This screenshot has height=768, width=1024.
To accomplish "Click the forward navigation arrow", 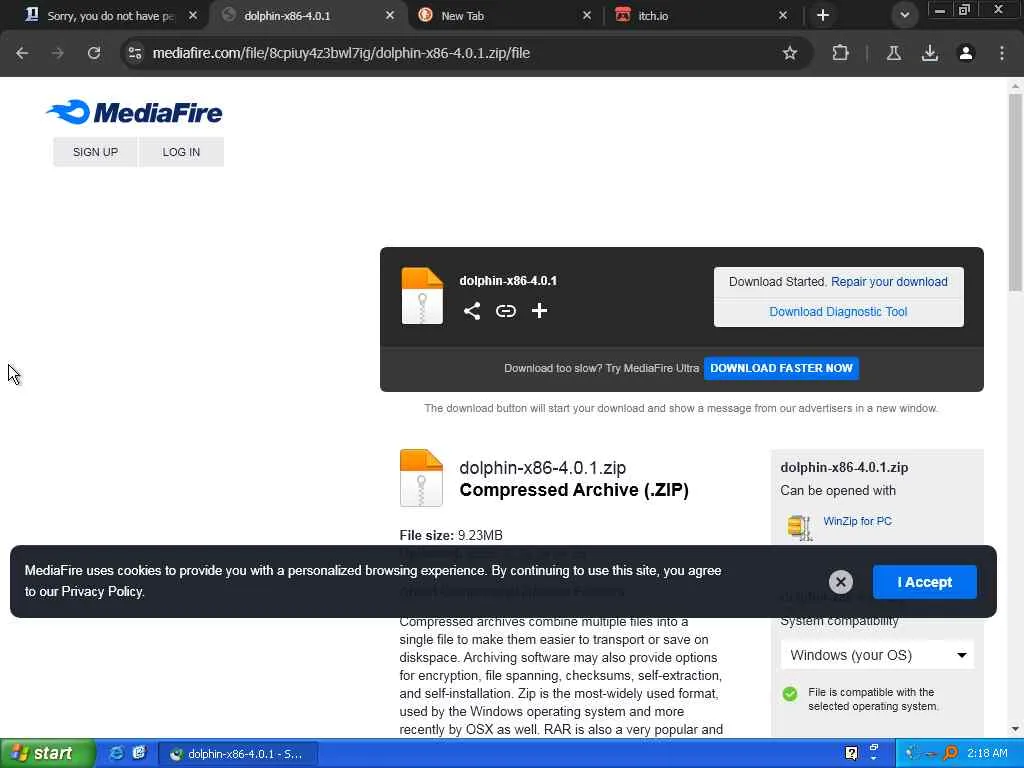I will [58, 53].
